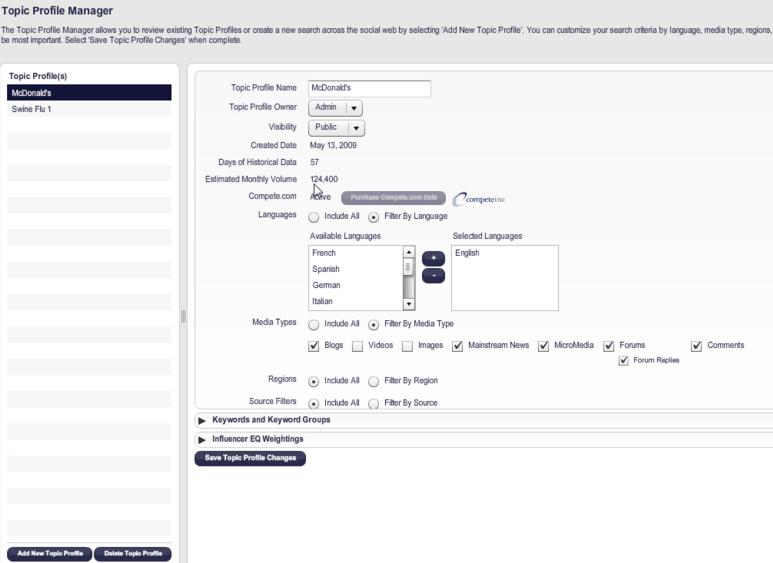Viewport: 773px width, 563px height.
Task: Click the Available Languages scroll down arrow
Action: point(409,304)
